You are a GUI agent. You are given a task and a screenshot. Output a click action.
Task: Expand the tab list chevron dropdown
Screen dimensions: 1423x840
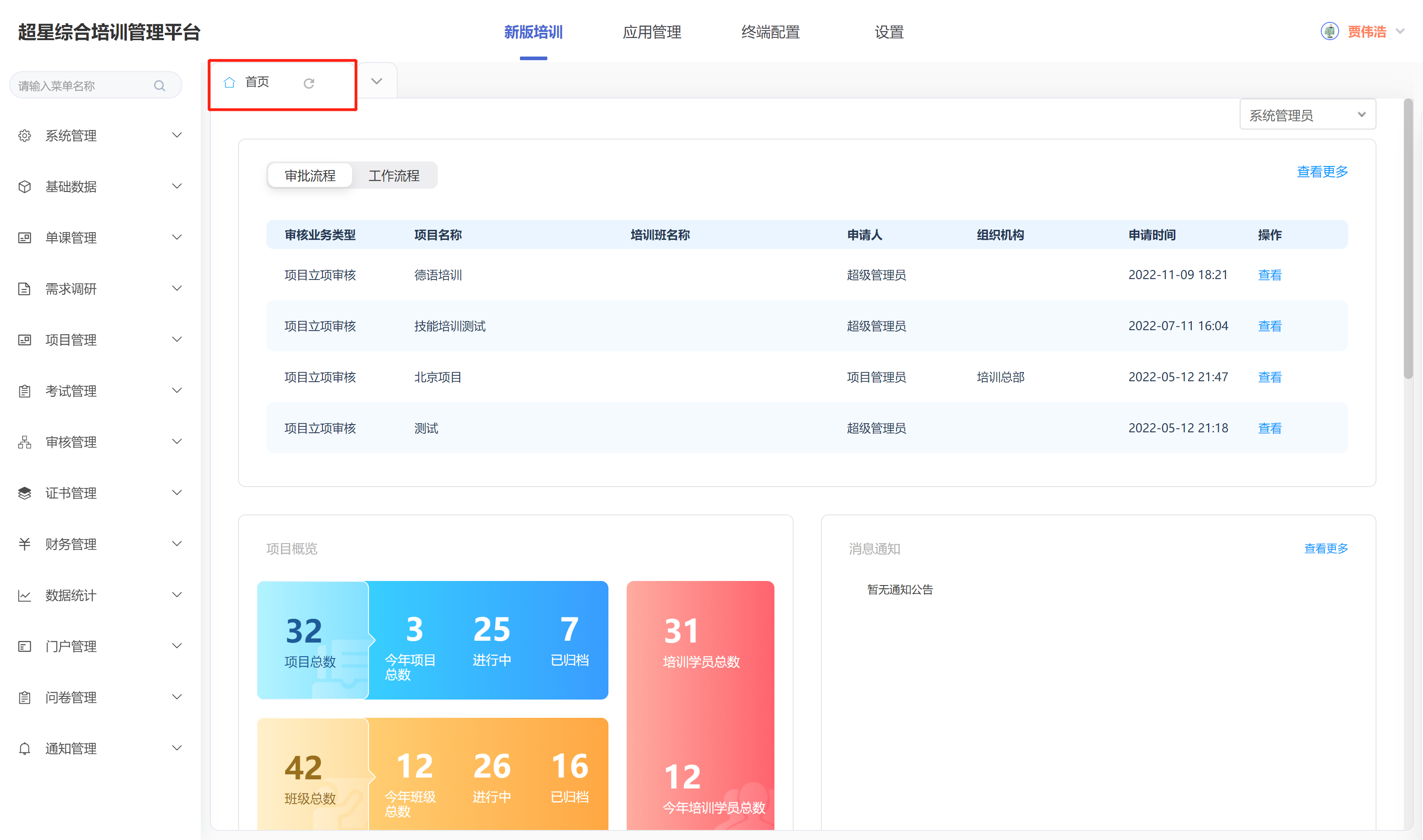377,82
